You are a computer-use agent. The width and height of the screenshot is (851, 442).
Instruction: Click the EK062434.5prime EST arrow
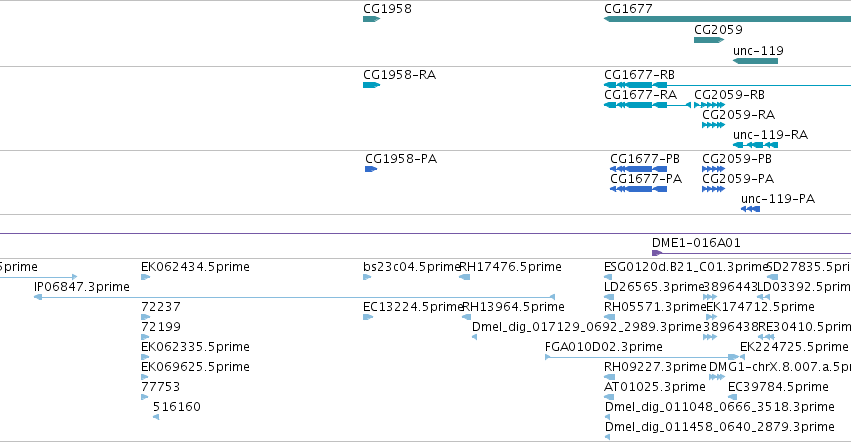[x=145, y=277]
